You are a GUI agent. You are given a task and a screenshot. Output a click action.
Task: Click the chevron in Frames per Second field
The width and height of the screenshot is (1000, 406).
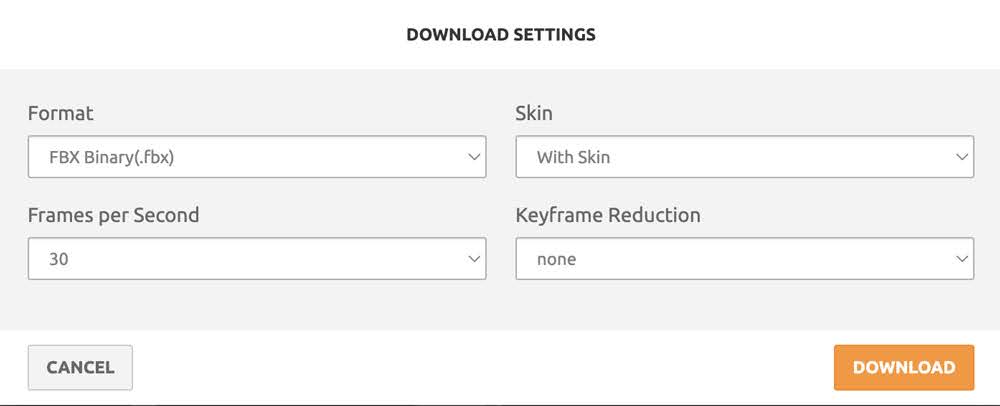[474, 259]
